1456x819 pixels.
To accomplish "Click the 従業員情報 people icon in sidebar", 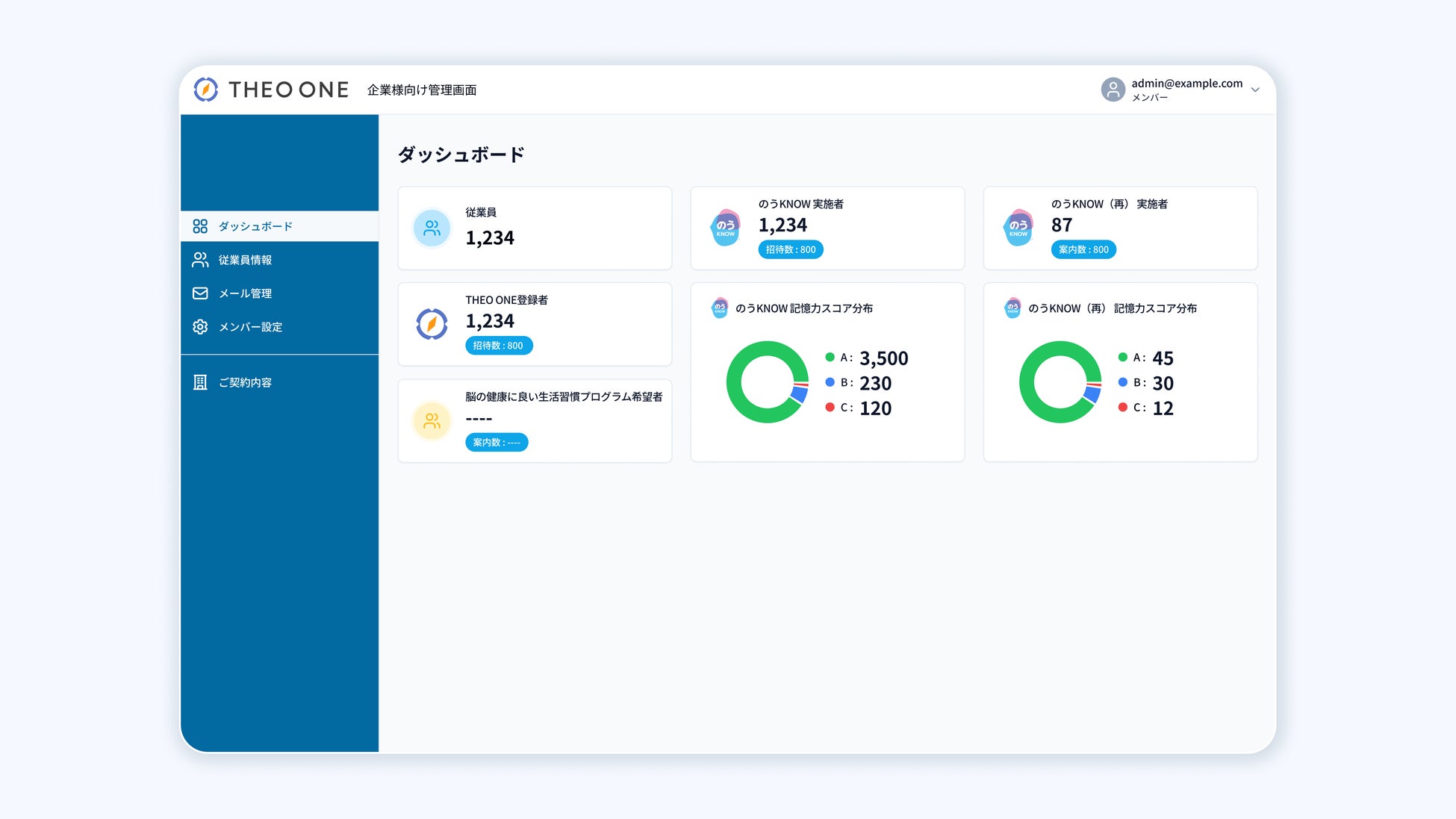I will 200,260.
